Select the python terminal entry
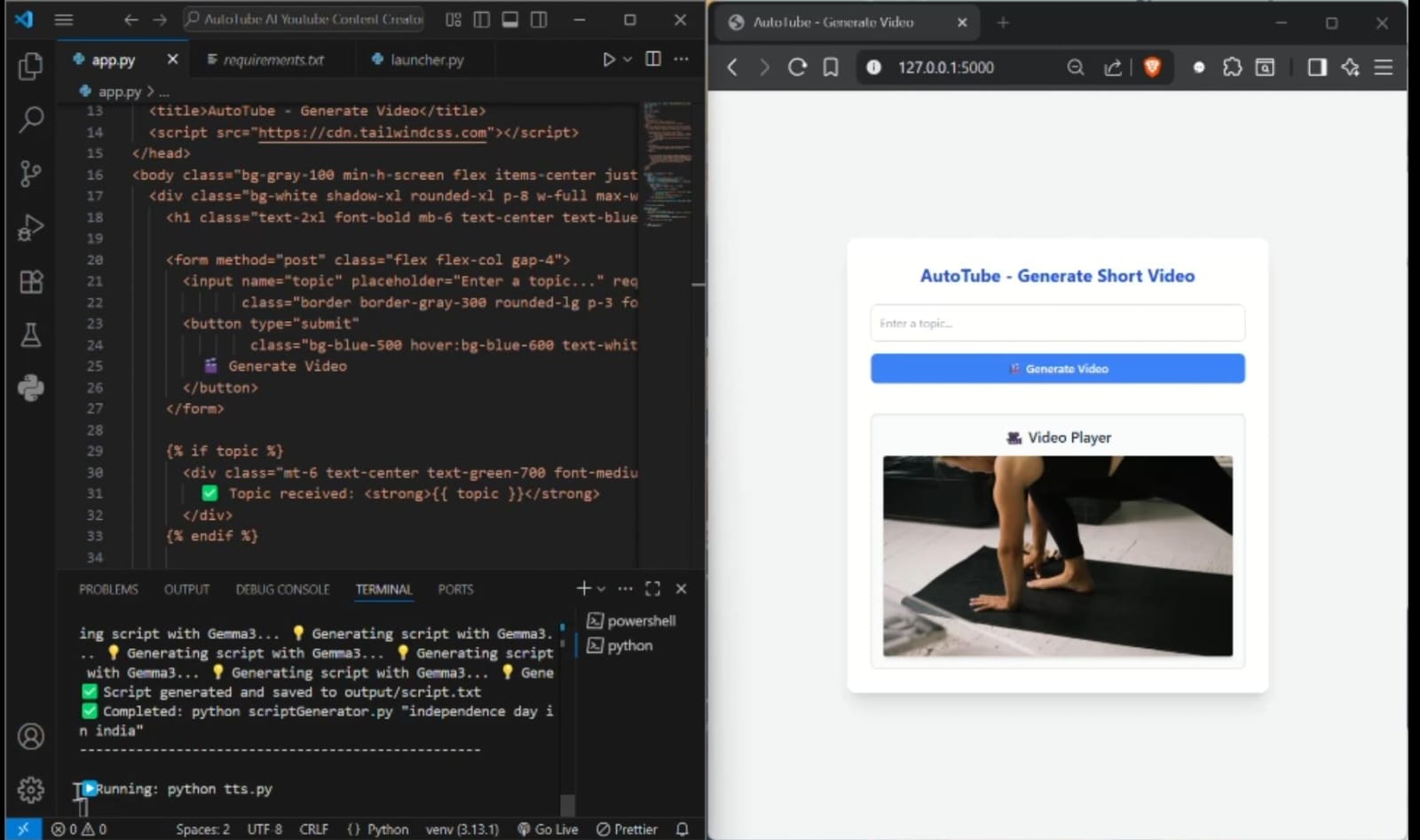Viewport: 1420px width, 840px height. [x=619, y=646]
